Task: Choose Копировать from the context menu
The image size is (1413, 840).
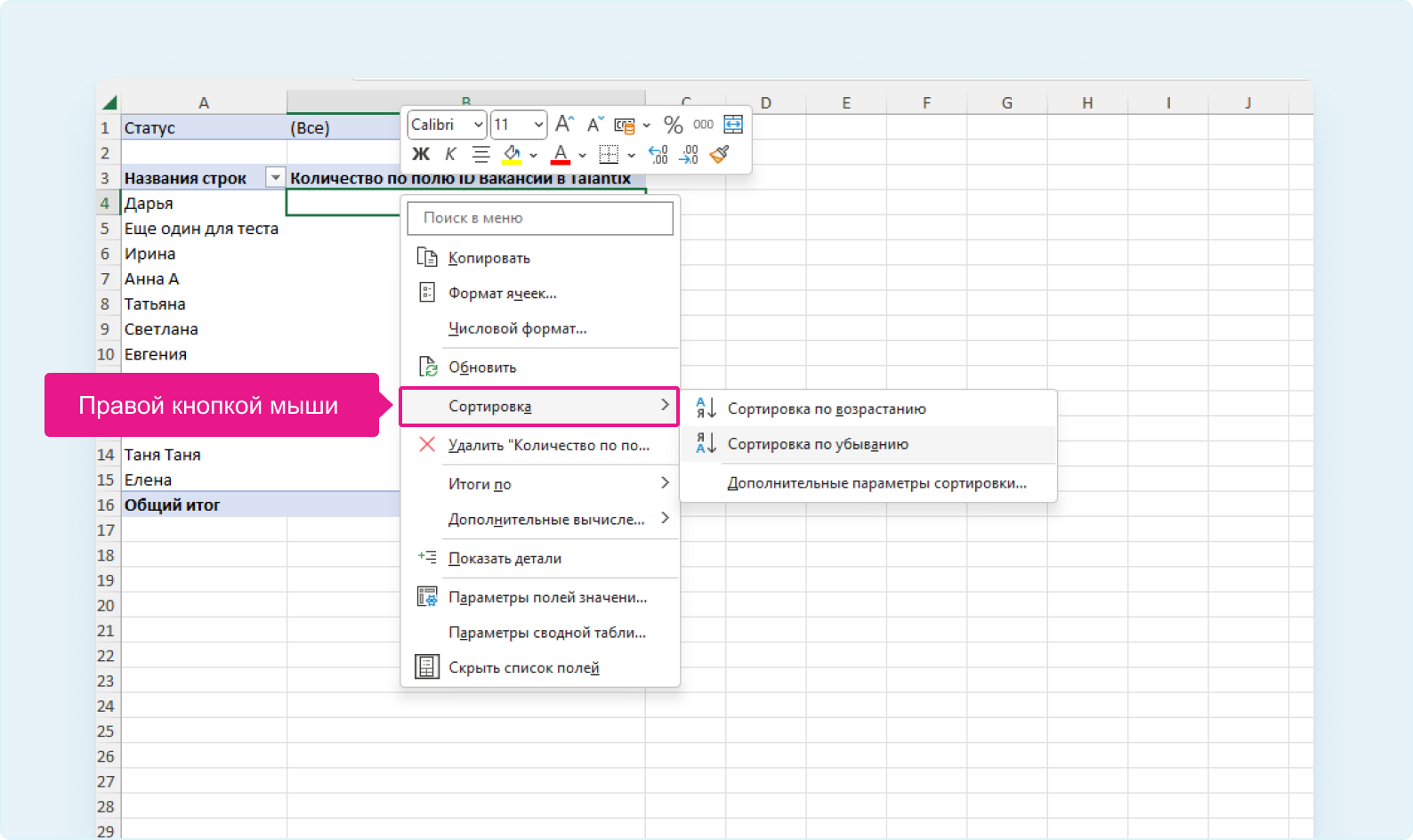Action: tap(488, 258)
